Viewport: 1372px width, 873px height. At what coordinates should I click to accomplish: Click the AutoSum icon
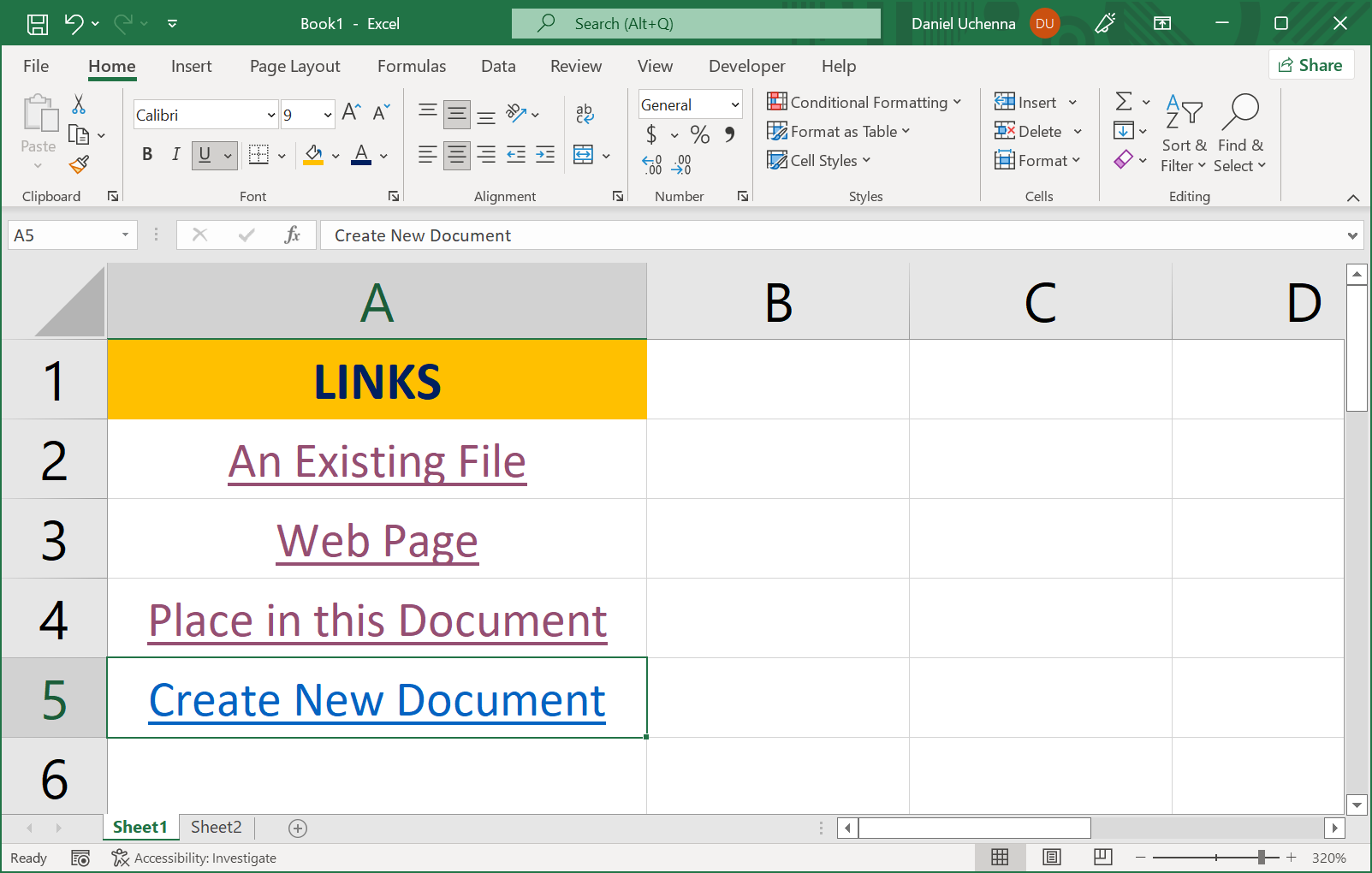click(x=1124, y=101)
